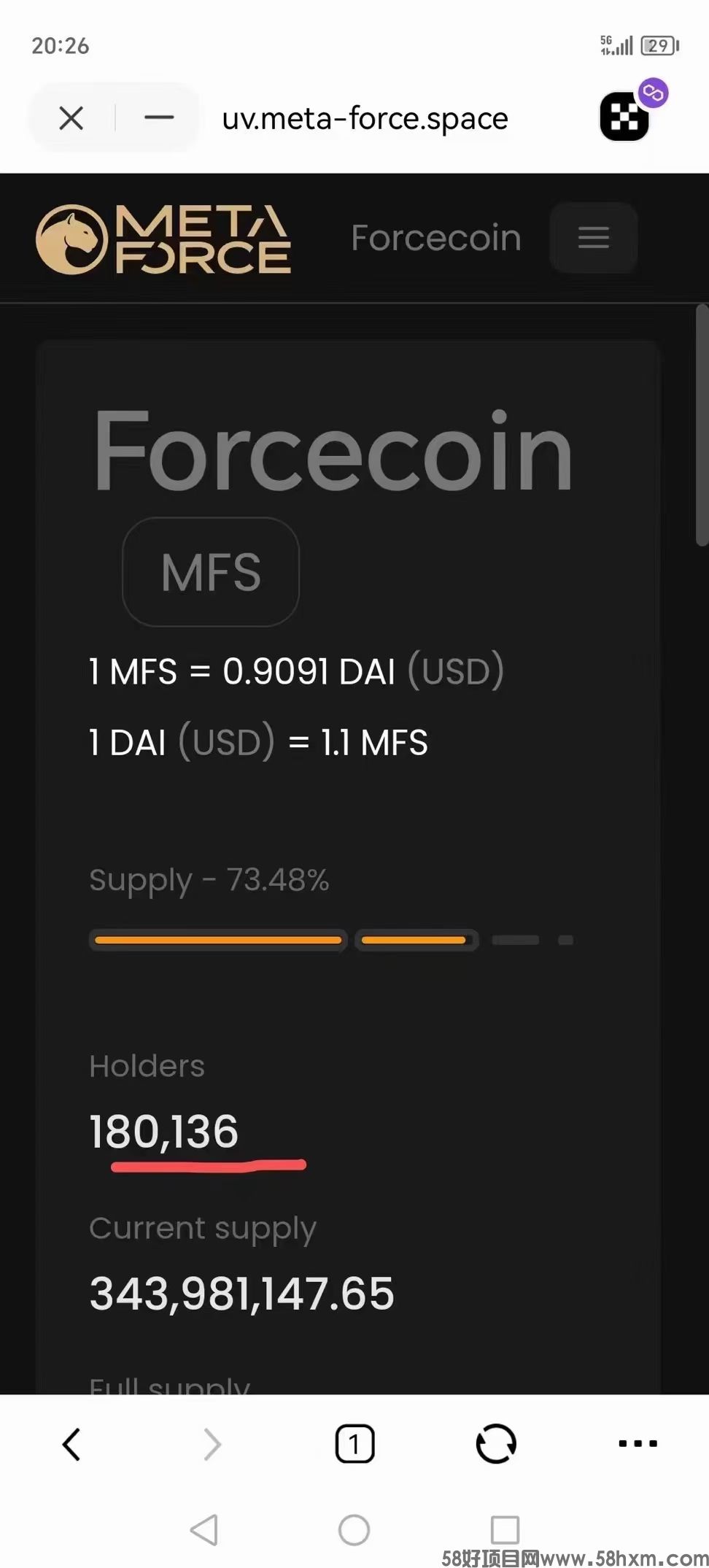Go back with the browser back arrow
The height and width of the screenshot is (1568, 709).
[71, 1444]
